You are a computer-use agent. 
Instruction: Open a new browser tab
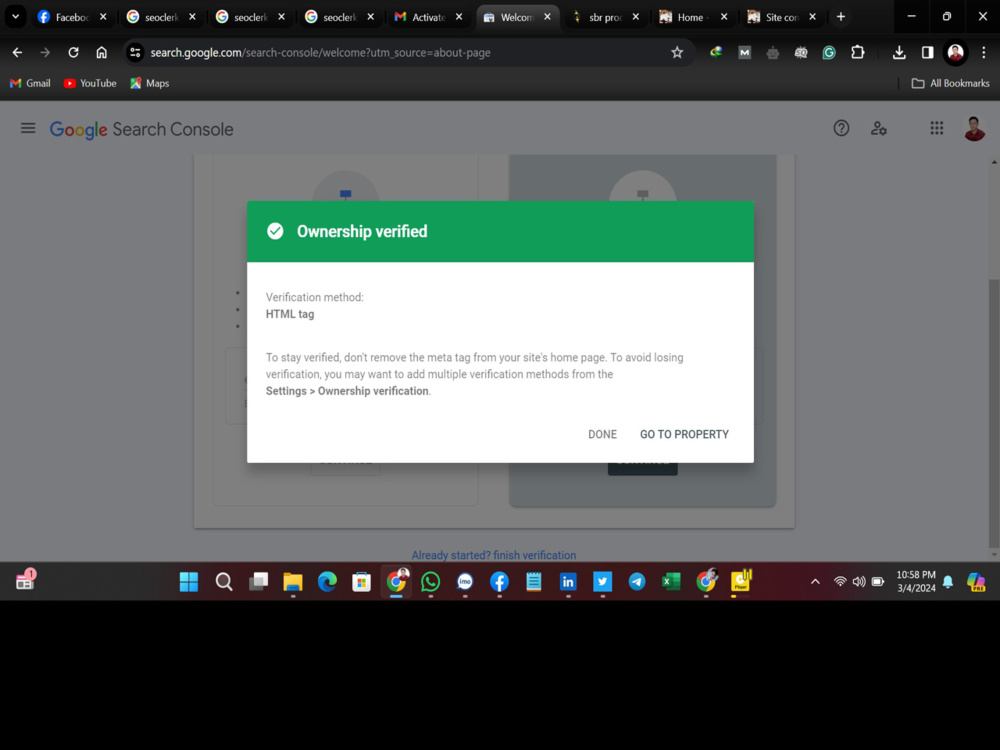point(841,17)
